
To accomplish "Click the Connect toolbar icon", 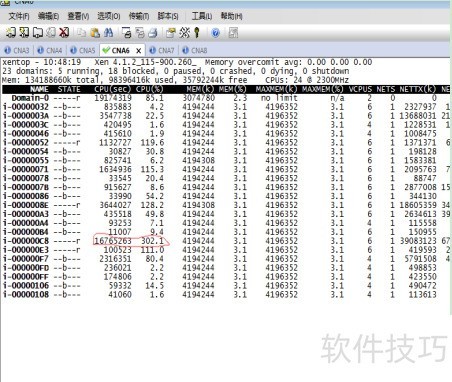I will pyautogui.click(x=11, y=32).
